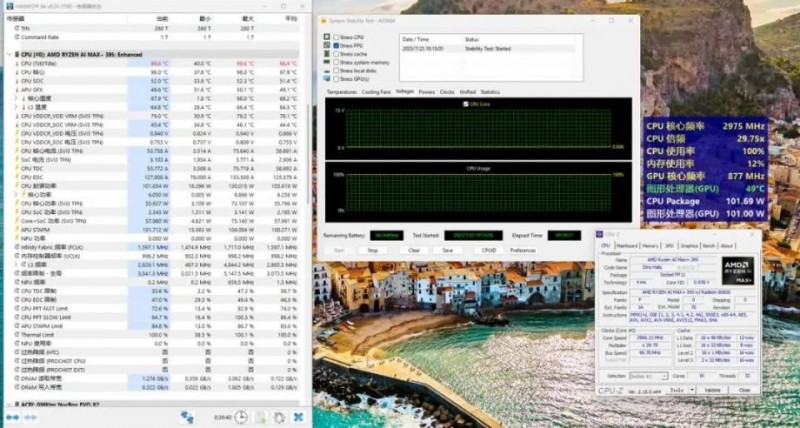Click the disk icon beside Stress local disks
800x428 pixels.
[327, 70]
